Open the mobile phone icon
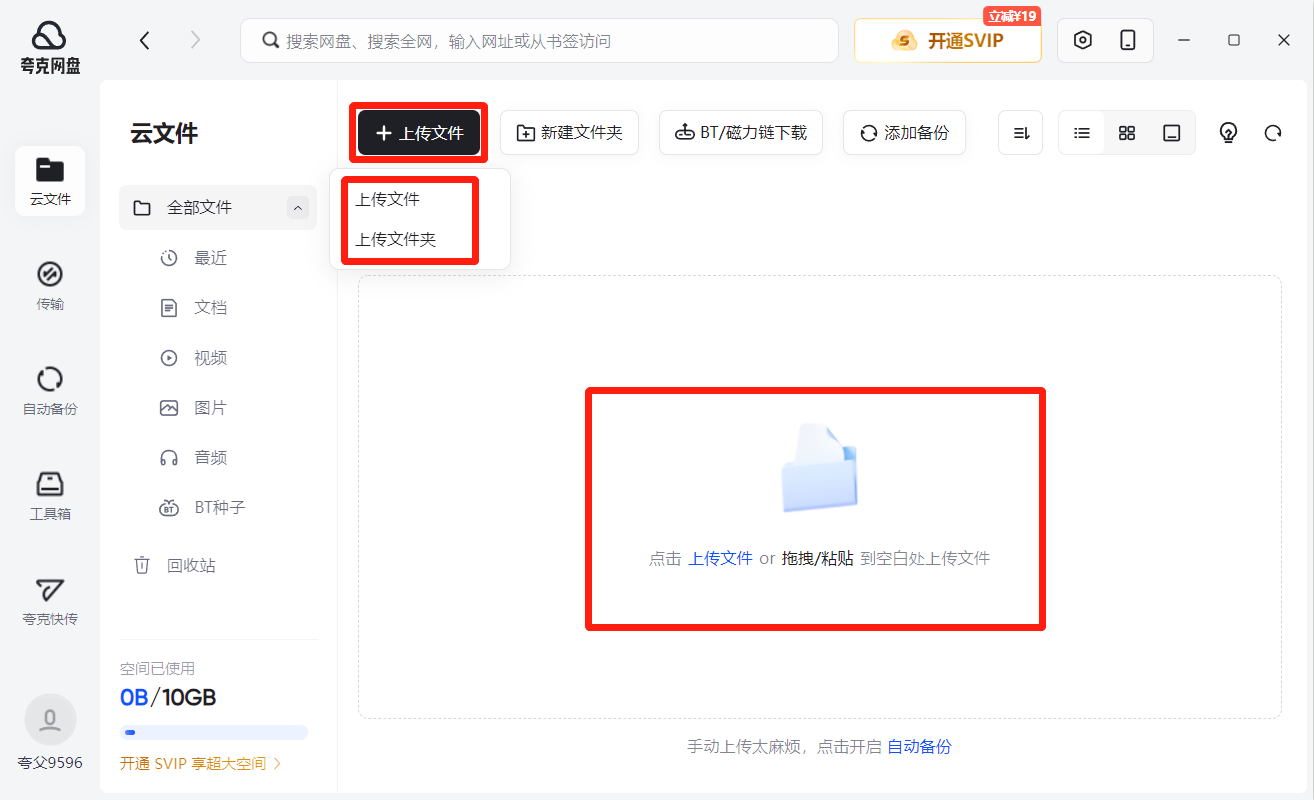The width and height of the screenshot is (1314, 800). point(1128,40)
